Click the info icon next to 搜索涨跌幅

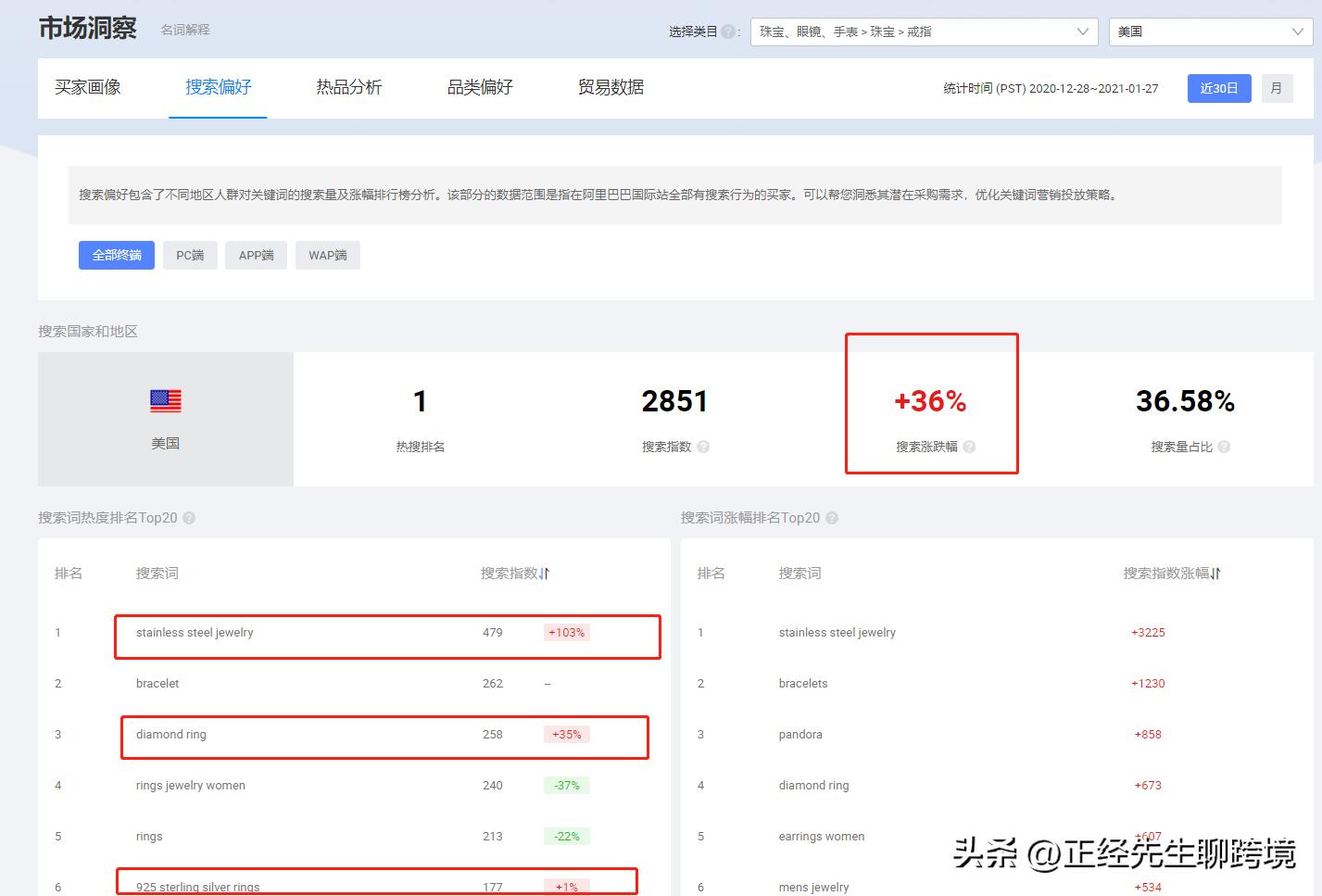[x=969, y=447]
